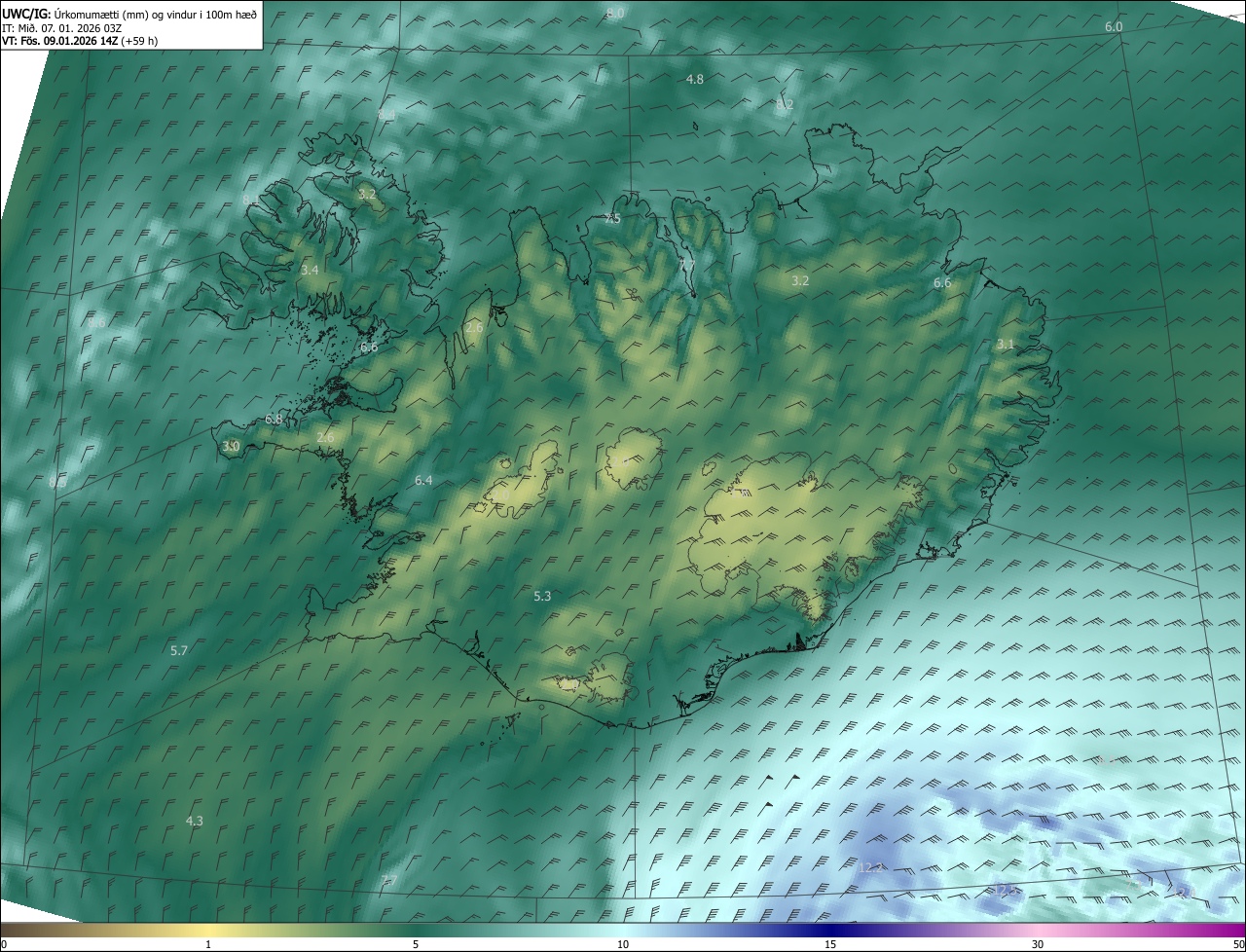1246x952 pixels.
Task: Click the 12.2 value label on the map
Action: 871,867
